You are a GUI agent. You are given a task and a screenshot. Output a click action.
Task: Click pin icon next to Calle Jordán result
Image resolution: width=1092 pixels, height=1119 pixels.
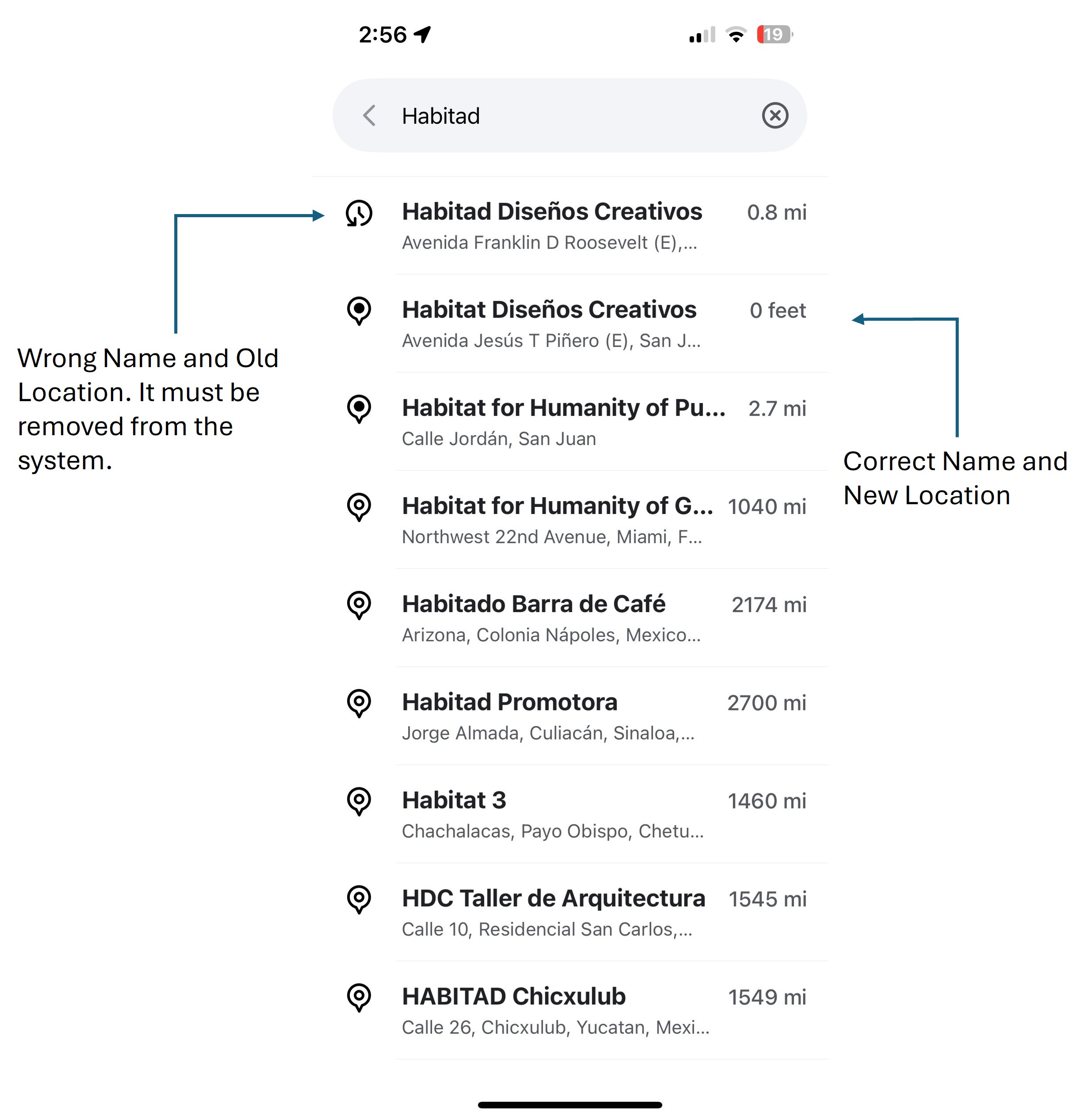click(359, 409)
